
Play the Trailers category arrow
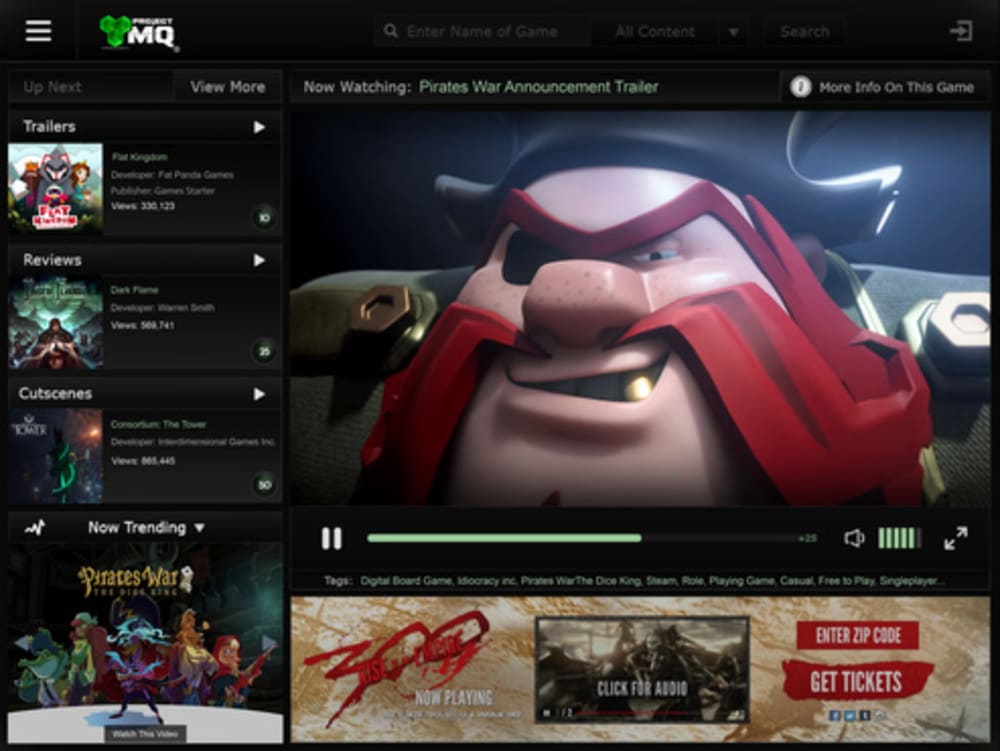pyautogui.click(x=259, y=127)
